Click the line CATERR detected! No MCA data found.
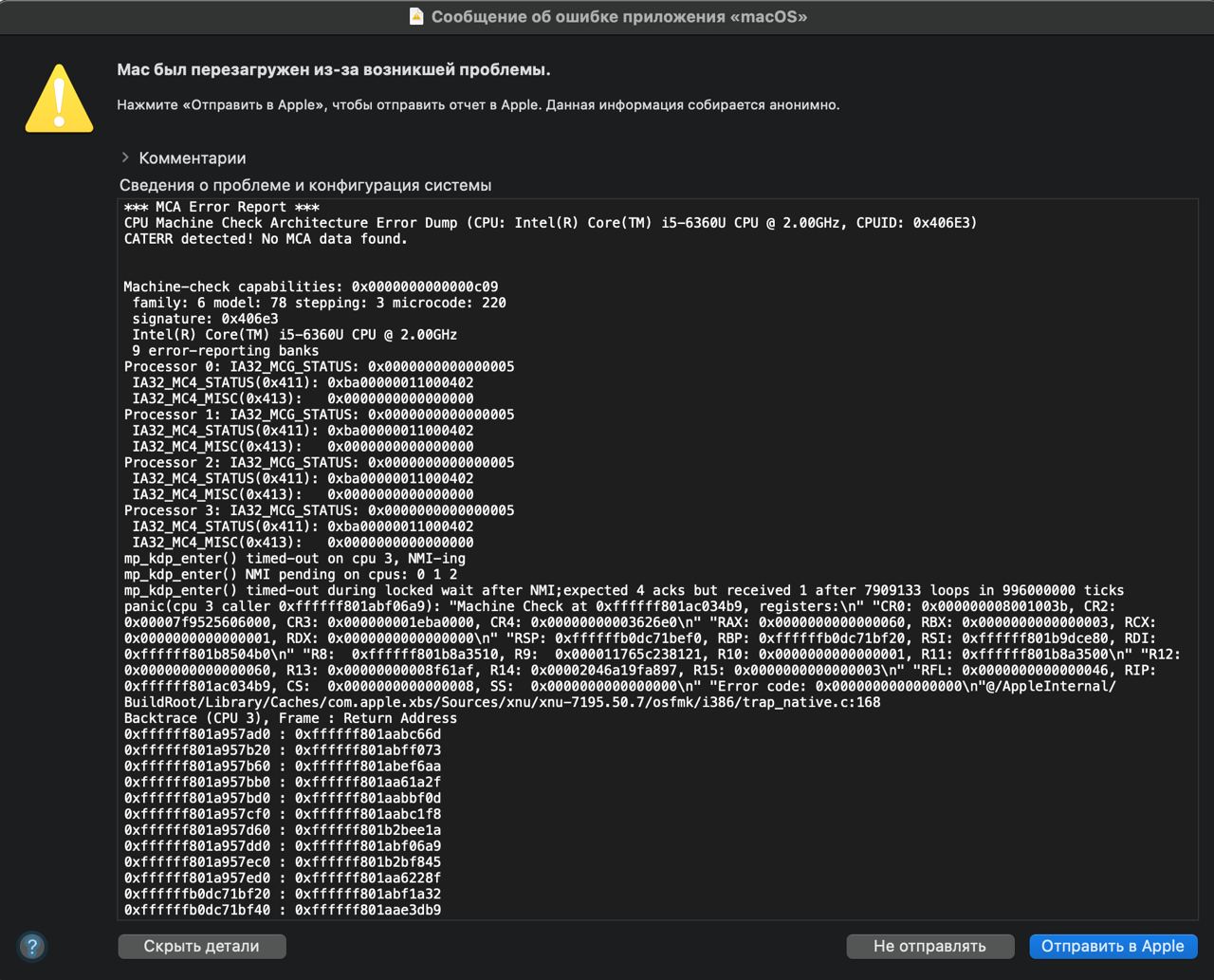The height and width of the screenshot is (980, 1214). click(266, 239)
